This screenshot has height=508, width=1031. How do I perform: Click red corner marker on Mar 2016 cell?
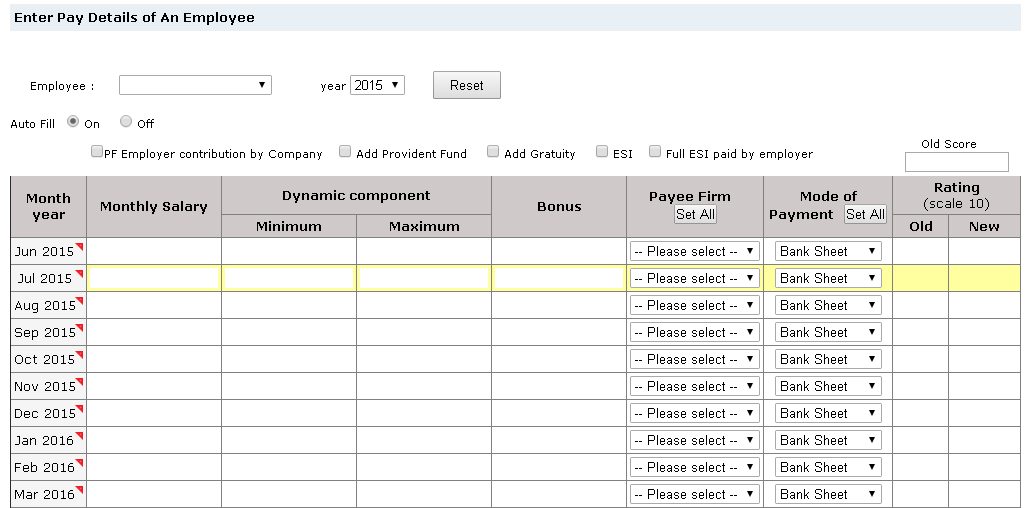(x=80, y=489)
